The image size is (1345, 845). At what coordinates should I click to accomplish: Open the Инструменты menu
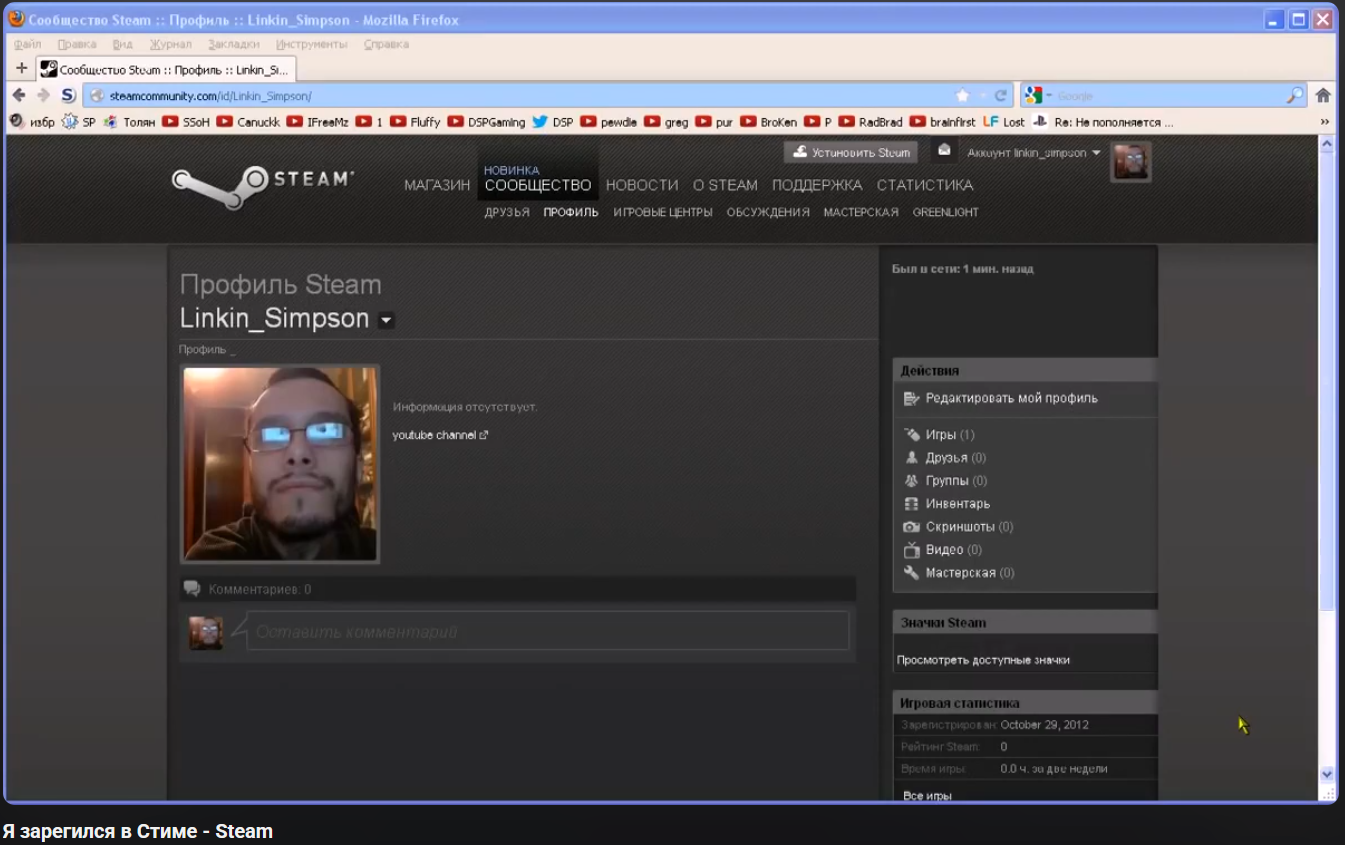[x=312, y=44]
